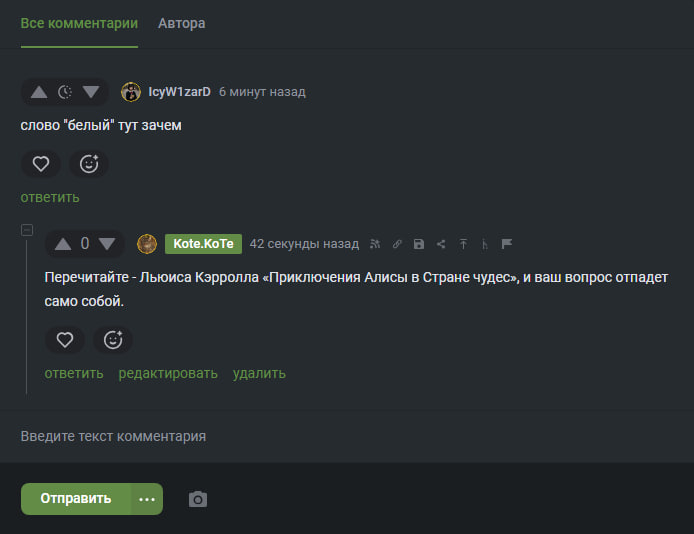This screenshot has height=534, width=694.
Task: Click редактировать under Kote.KoTe's reply
Action: (x=168, y=373)
